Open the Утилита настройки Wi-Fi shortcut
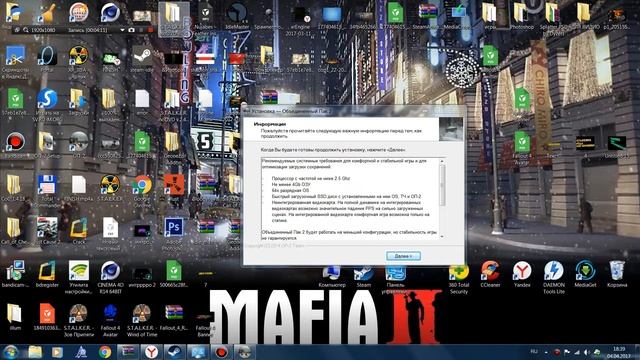Screen dimensions: 640x360 click(x=78, y=276)
